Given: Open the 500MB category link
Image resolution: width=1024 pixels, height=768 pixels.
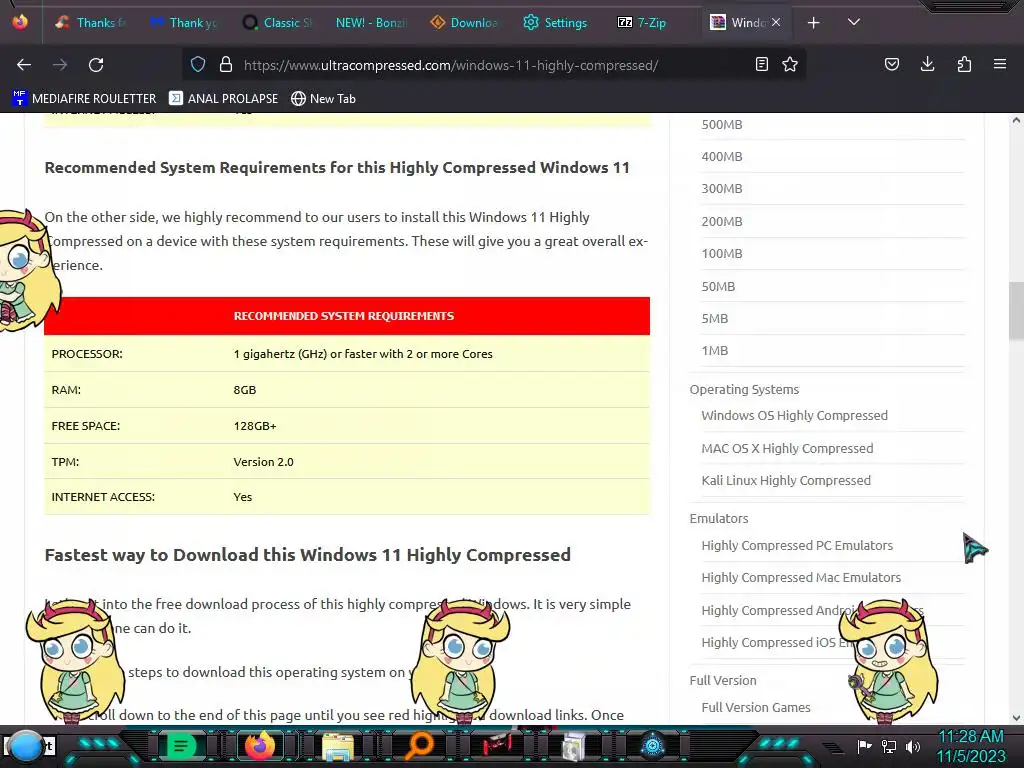Looking at the screenshot, I should [x=722, y=124].
